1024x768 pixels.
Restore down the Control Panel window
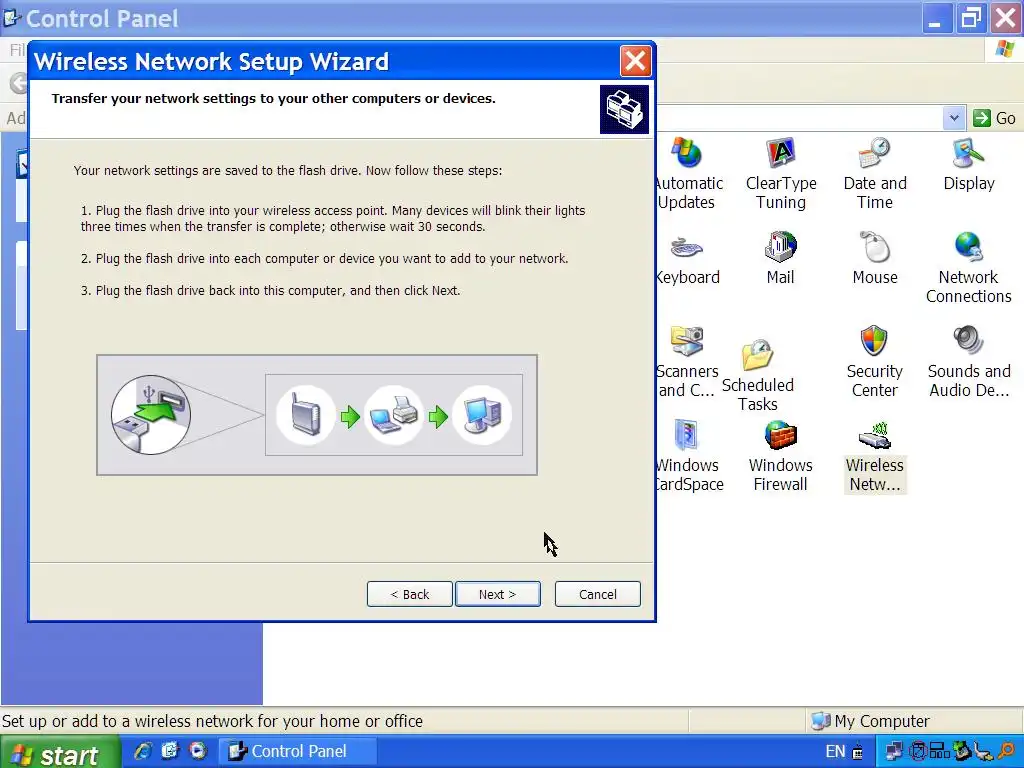tap(971, 18)
